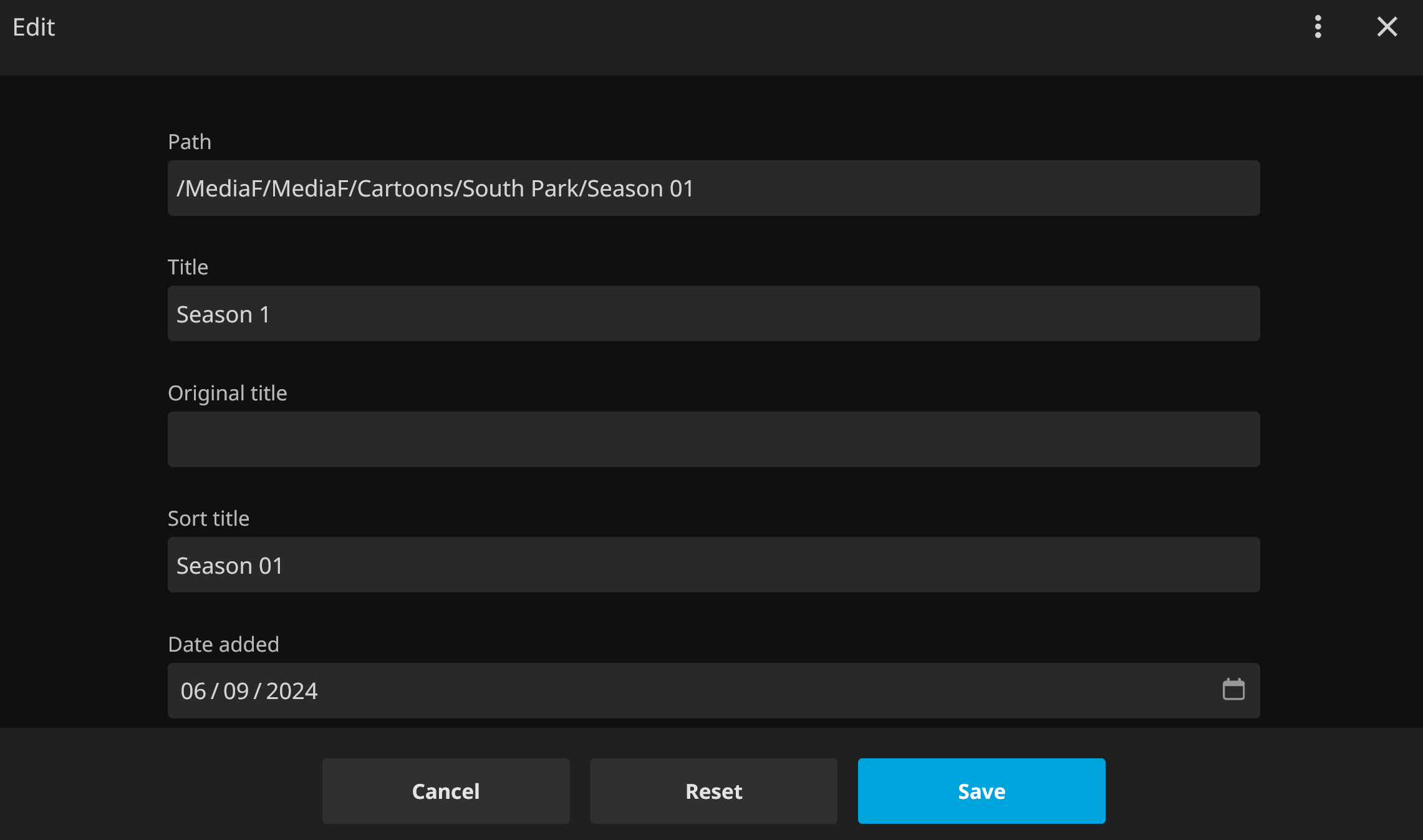The height and width of the screenshot is (840, 1423).
Task: Open the three-dot more options menu
Action: pos(1318,27)
